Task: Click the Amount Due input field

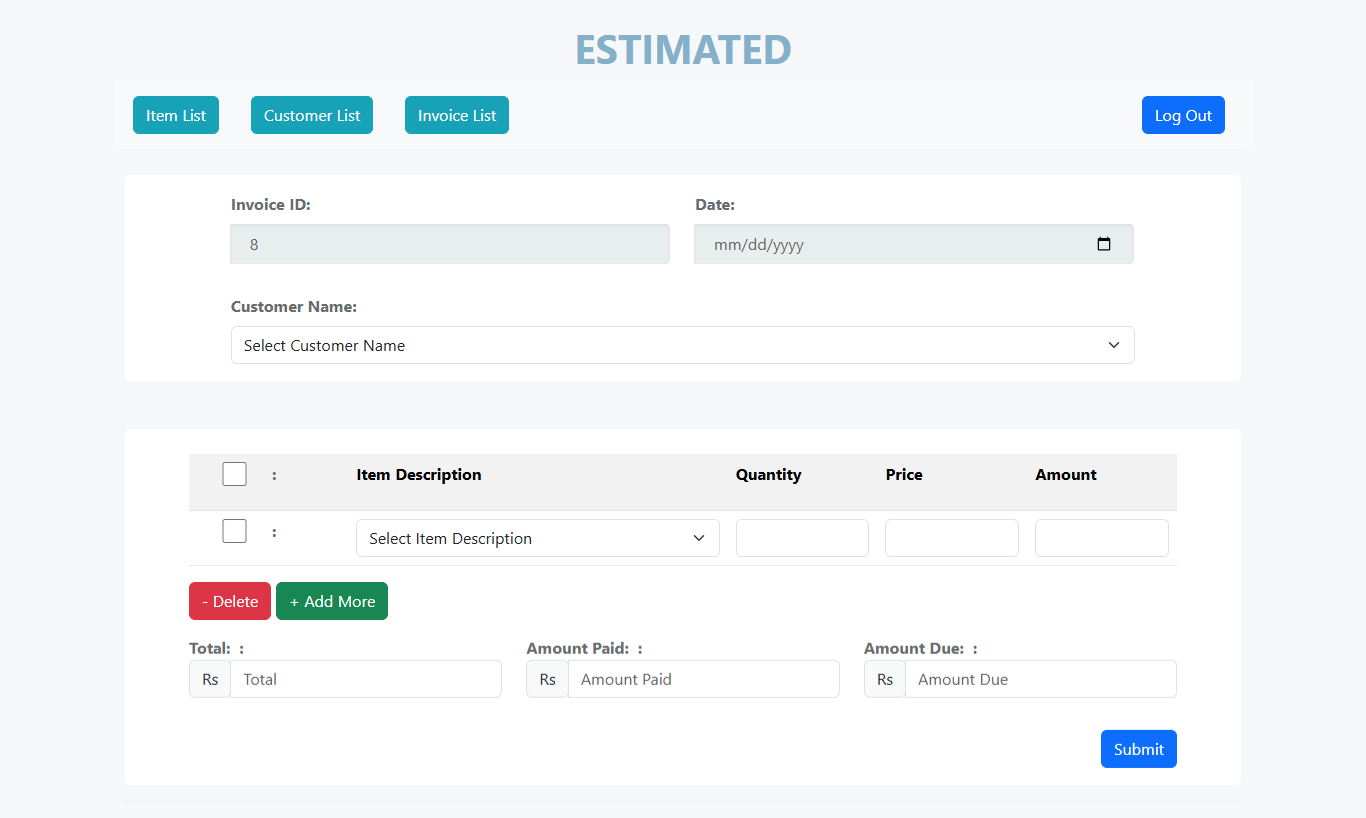Action: pyautogui.click(x=1040, y=679)
